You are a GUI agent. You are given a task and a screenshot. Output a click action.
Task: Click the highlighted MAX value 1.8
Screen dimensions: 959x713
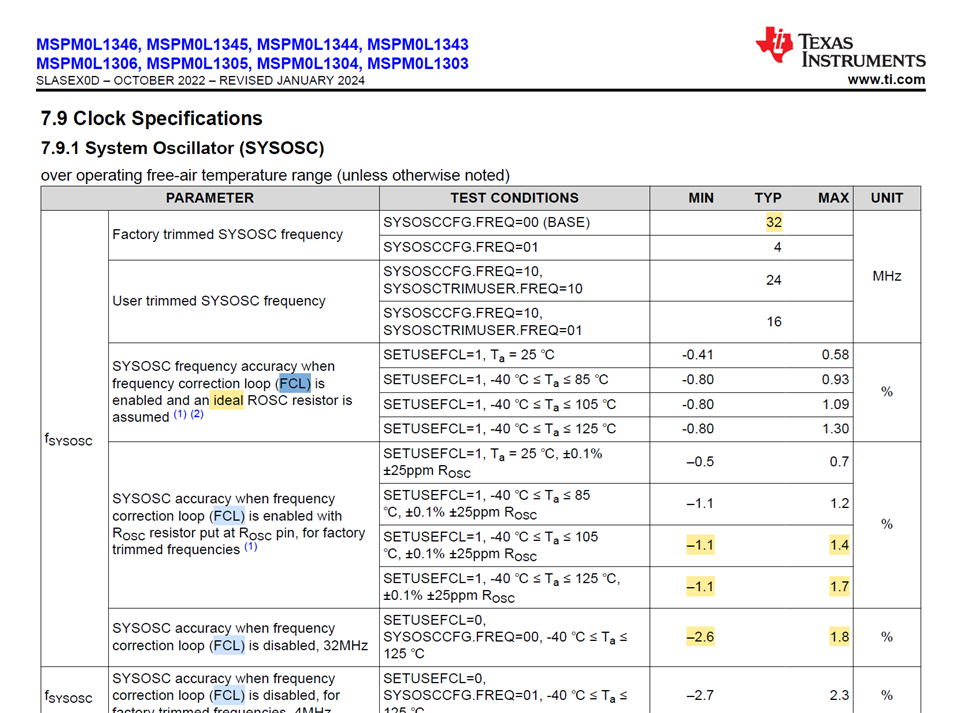coord(840,637)
